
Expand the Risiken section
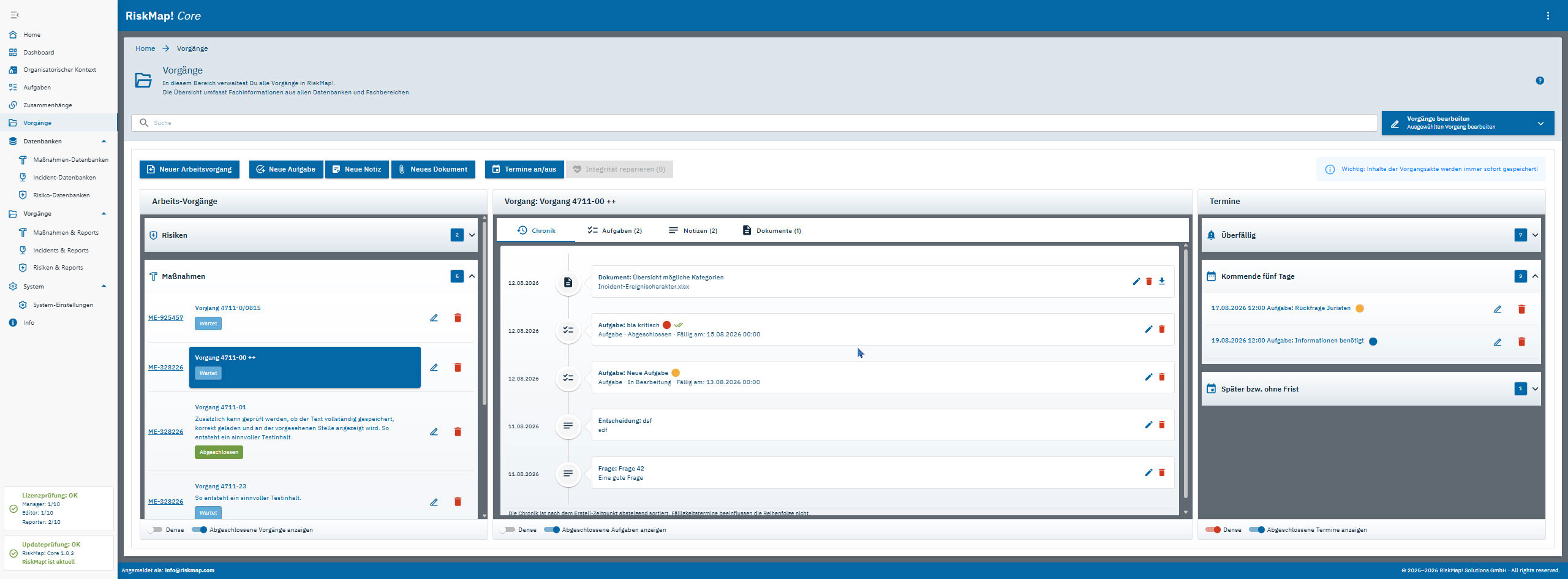472,235
